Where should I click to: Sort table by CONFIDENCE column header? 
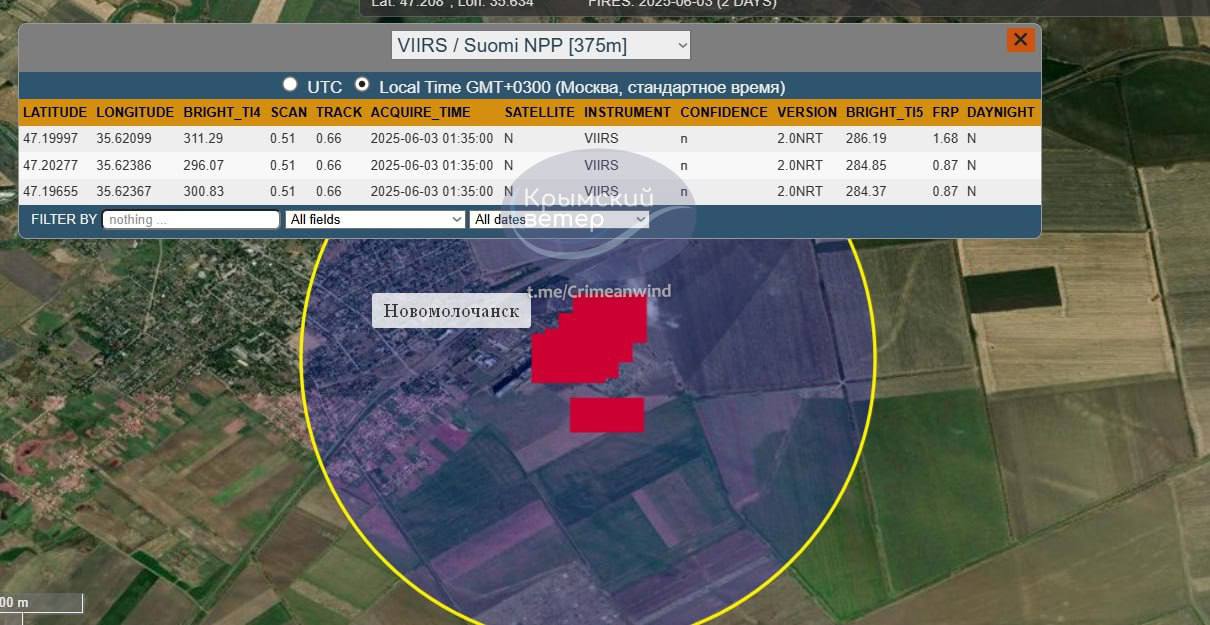(x=723, y=112)
